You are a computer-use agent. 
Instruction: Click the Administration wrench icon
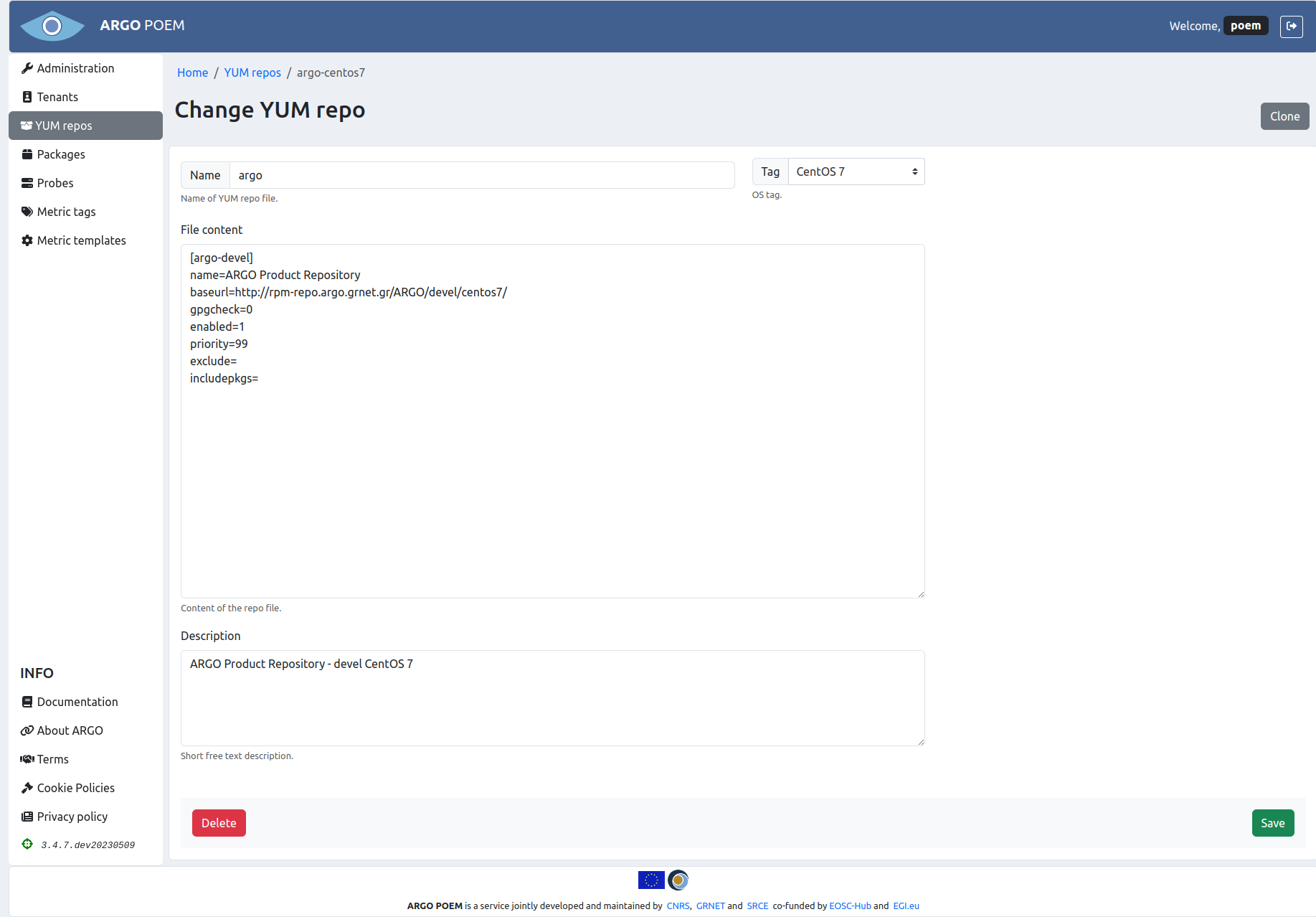point(27,67)
